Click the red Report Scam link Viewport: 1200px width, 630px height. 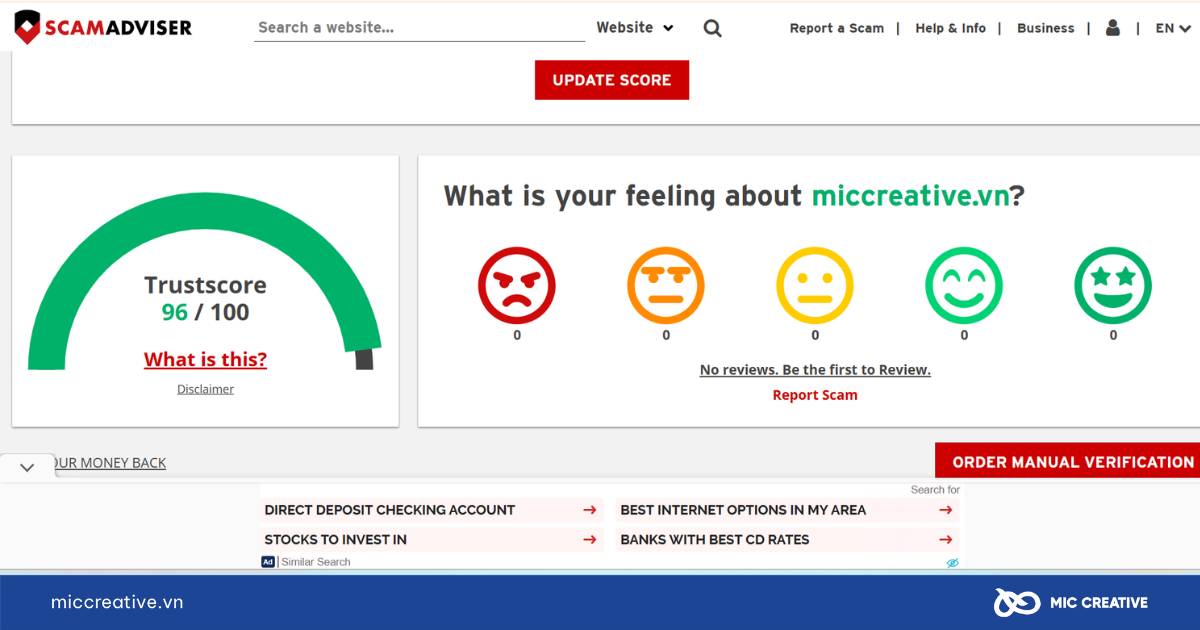coord(815,395)
